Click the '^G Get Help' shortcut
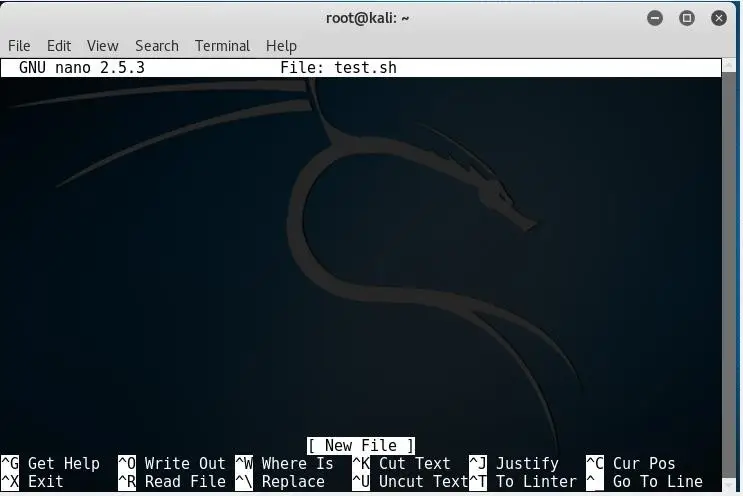This screenshot has height=496, width=743. pyautogui.click(x=50, y=463)
